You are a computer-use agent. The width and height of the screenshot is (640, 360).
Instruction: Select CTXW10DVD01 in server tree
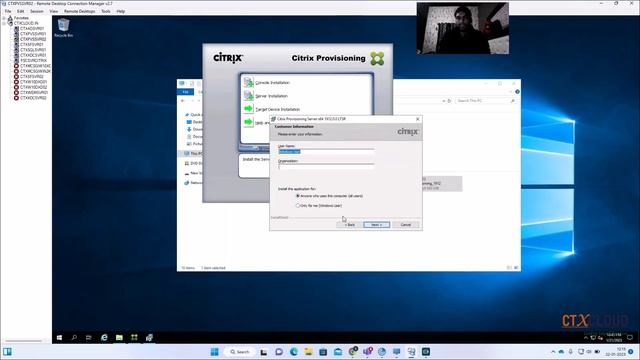click(x=33, y=82)
